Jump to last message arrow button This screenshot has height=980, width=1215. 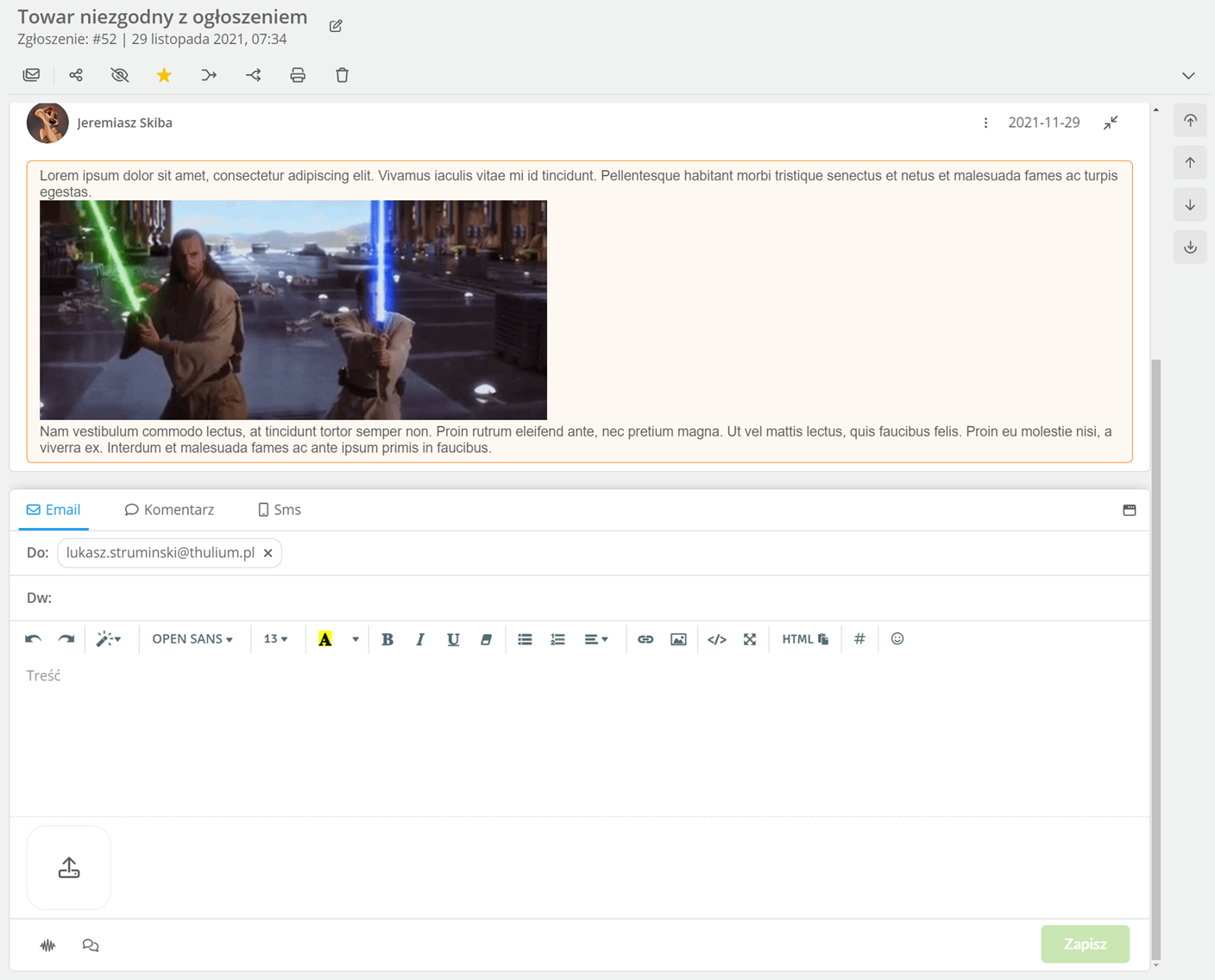(x=1190, y=248)
